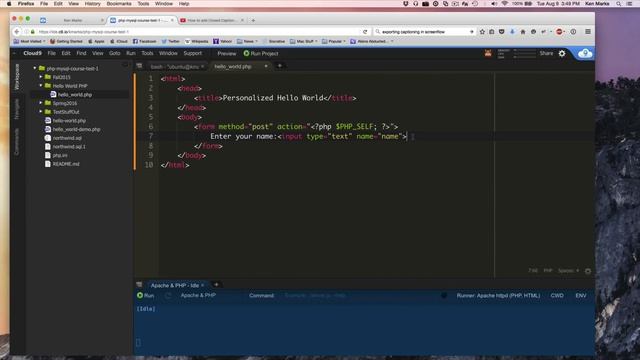Click the editor status bar gear icon
Image resolution: width=640 pixels, height=360 pixels.
pos(588,271)
